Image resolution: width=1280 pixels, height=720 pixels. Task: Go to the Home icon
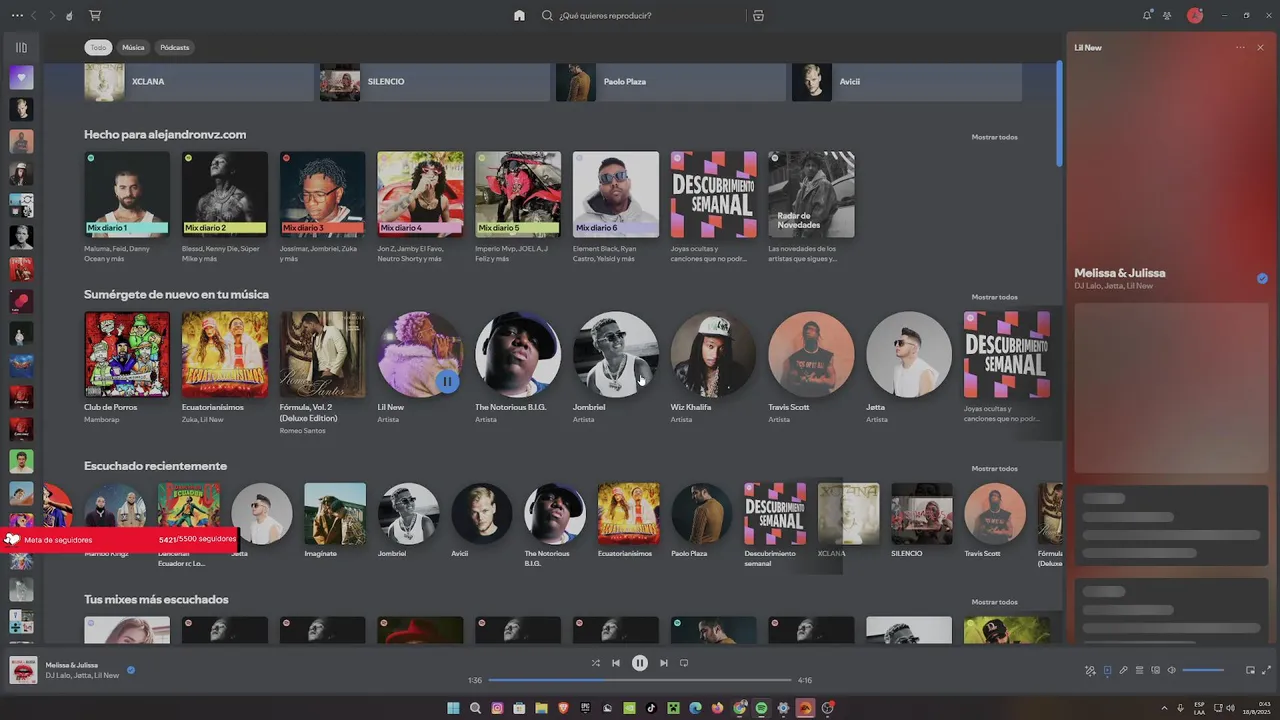pos(519,15)
